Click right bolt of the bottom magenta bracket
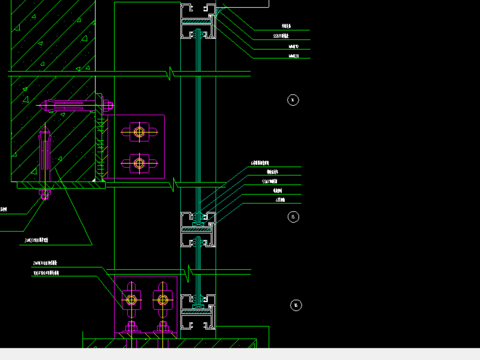This screenshot has width=480, height=360. pyautogui.click(x=163, y=300)
